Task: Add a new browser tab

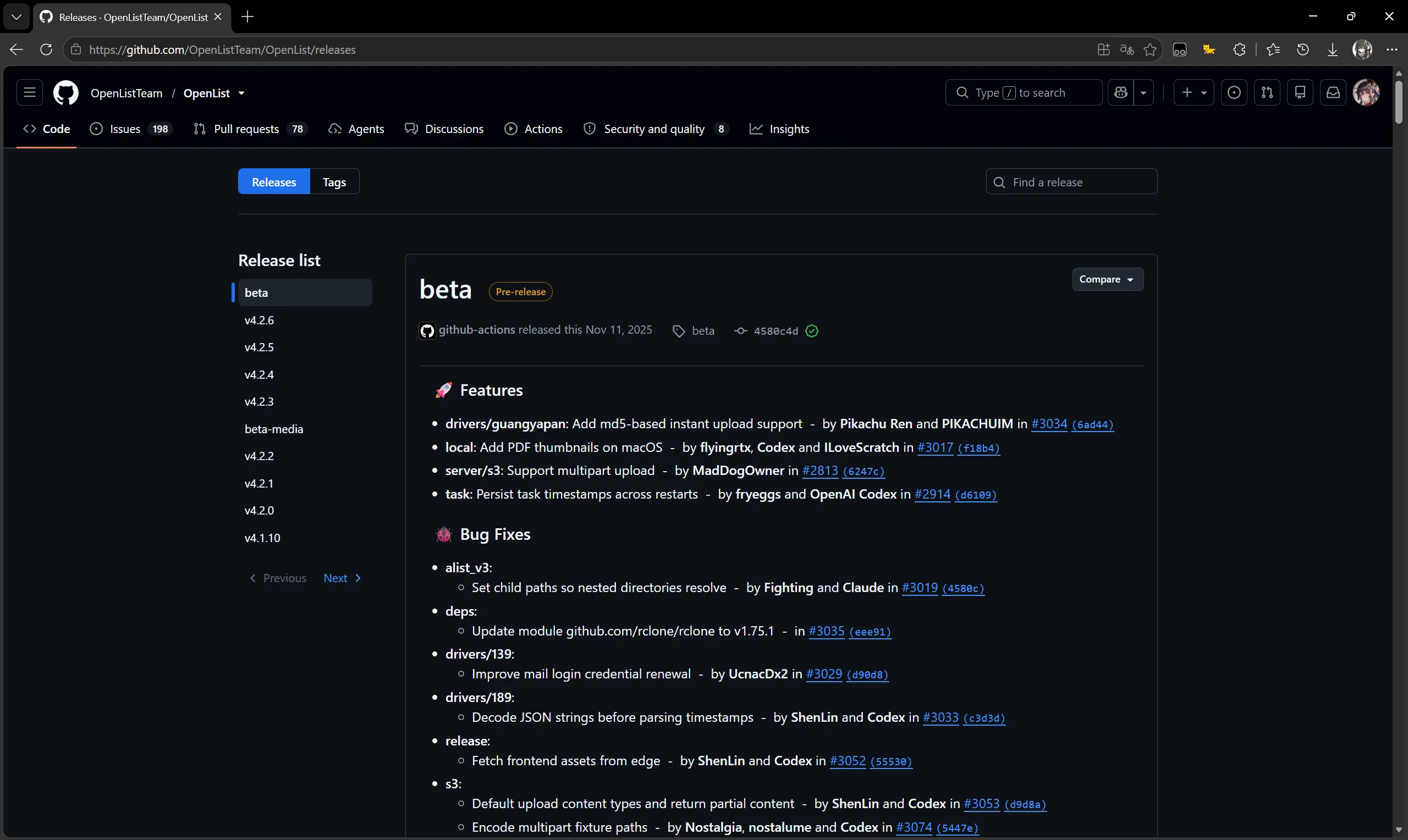Action: 248,17
